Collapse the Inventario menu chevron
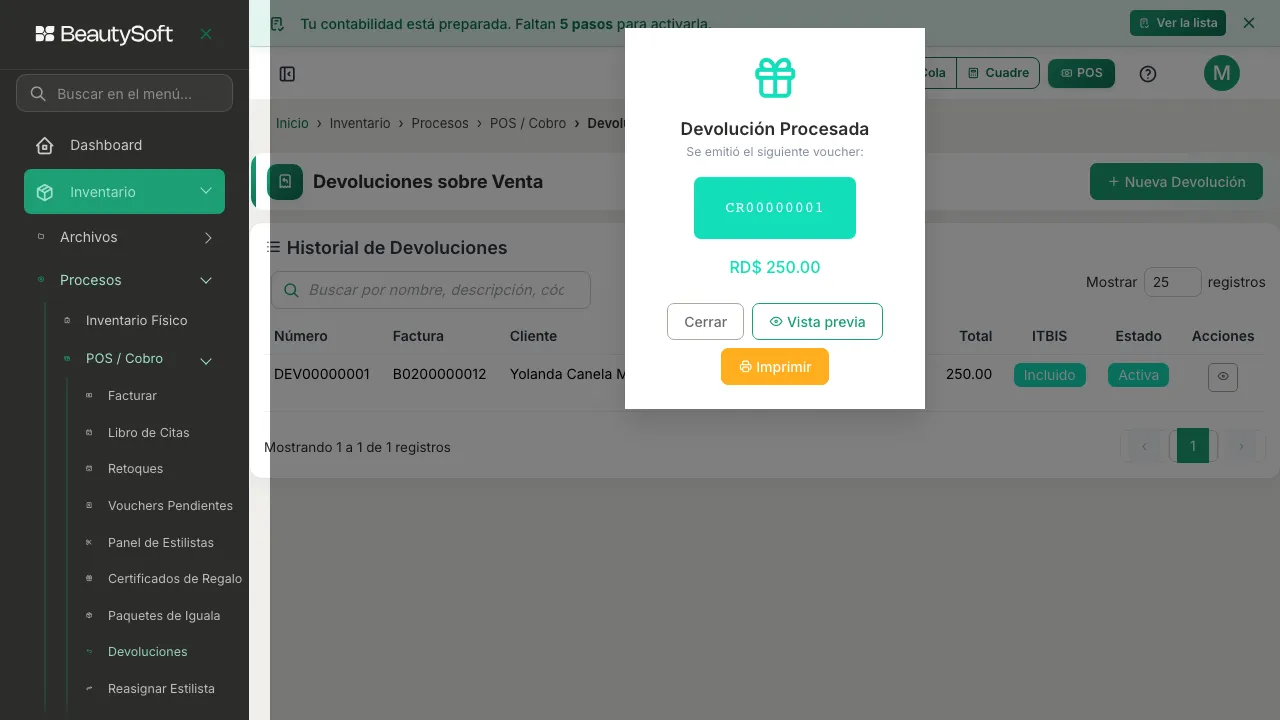 click(205, 191)
